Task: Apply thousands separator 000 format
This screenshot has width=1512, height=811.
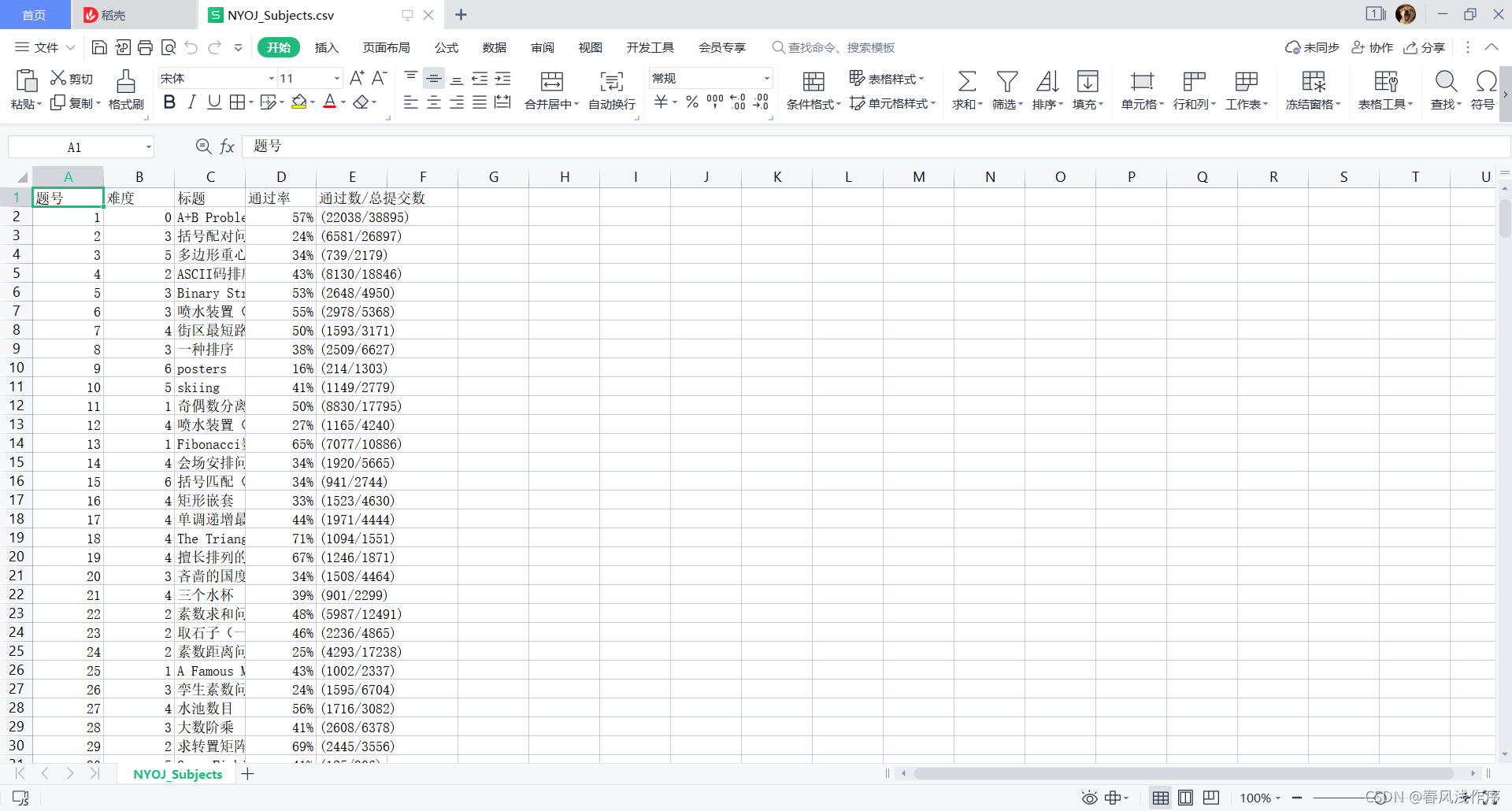Action: point(715,102)
